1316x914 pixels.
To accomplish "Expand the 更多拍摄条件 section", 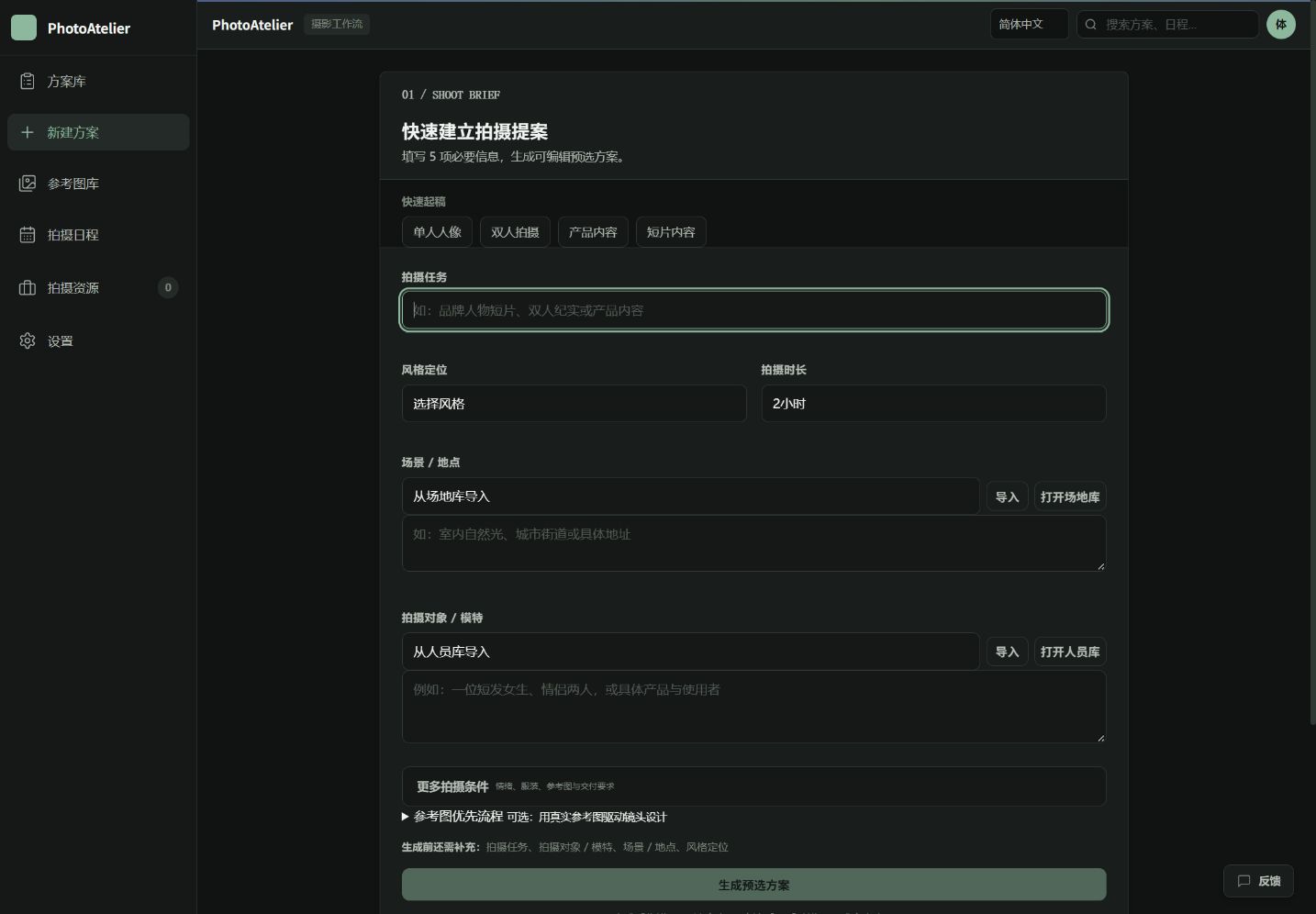I will [753, 786].
